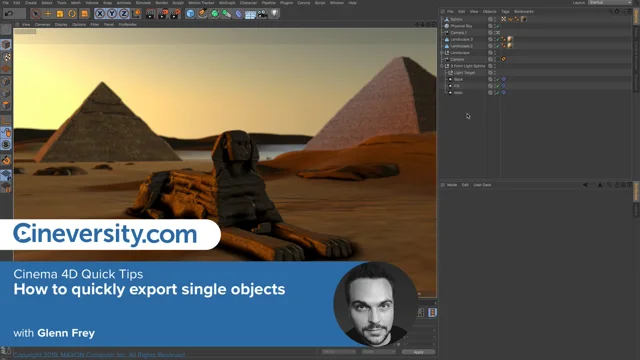The height and width of the screenshot is (360, 640).
Task: Collapse the 3 Point Light Sphinx group
Action: tap(442, 66)
